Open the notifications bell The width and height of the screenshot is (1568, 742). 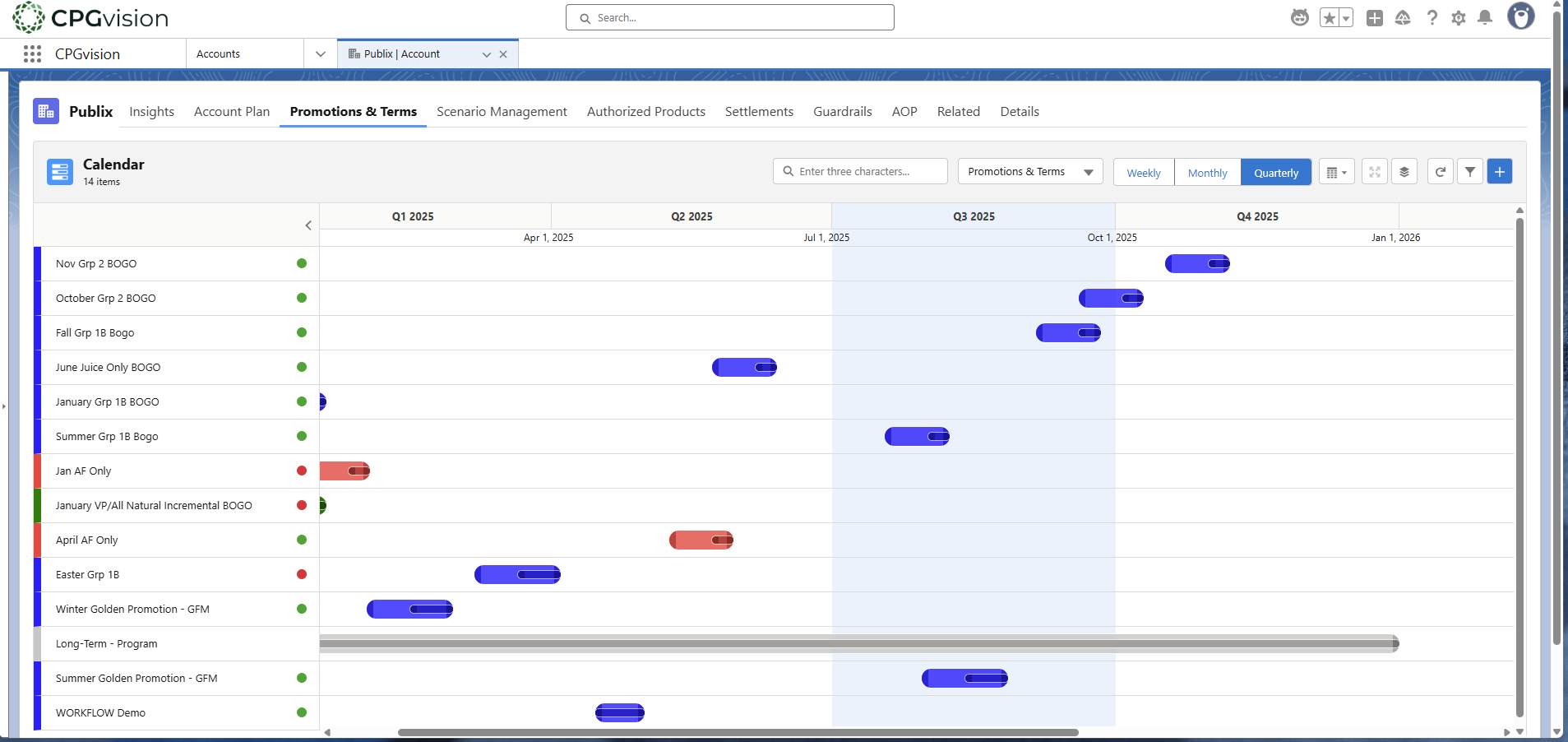[1486, 17]
